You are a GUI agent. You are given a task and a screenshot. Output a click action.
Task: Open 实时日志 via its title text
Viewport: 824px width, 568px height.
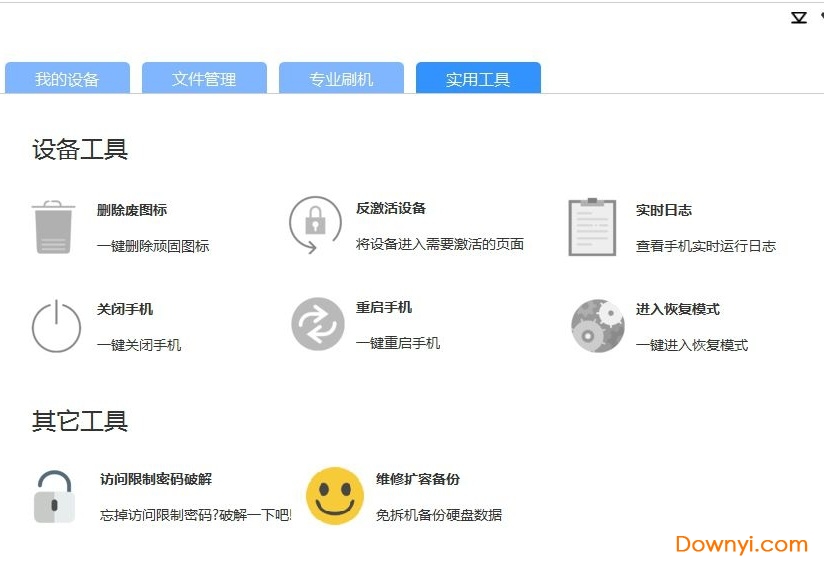click(664, 210)
